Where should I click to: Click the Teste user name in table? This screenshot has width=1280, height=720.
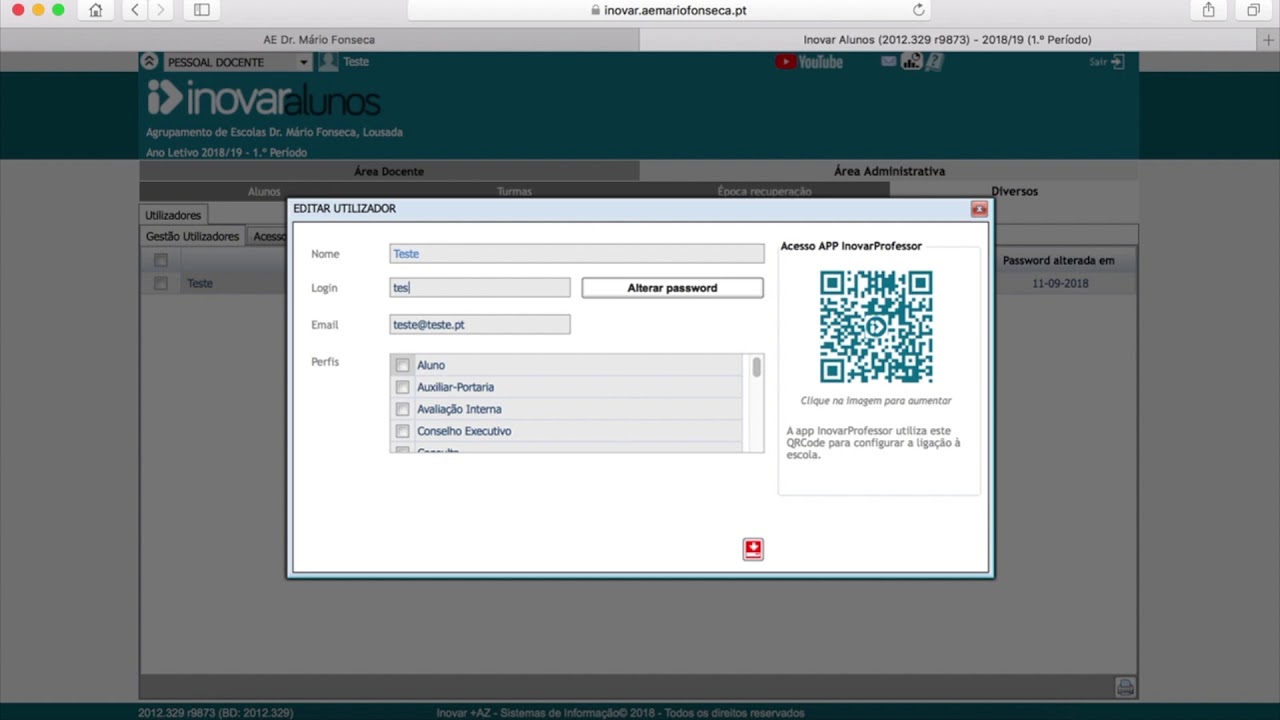[x=200, y=284]
